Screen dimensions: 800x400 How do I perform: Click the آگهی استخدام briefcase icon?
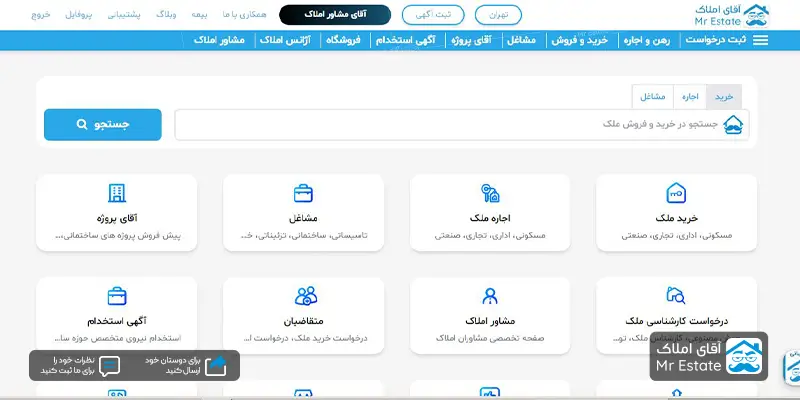click(x=117, y=296)
